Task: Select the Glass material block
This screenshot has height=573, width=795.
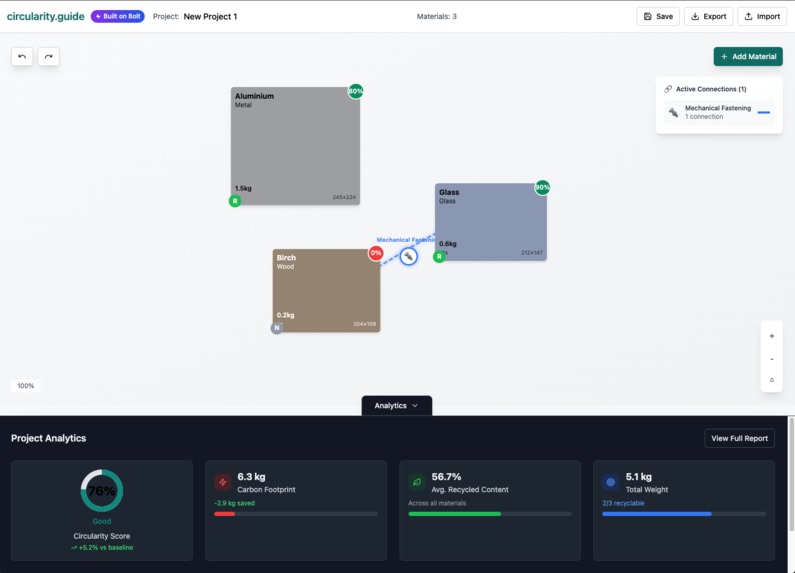Action: tap(491, 222)
